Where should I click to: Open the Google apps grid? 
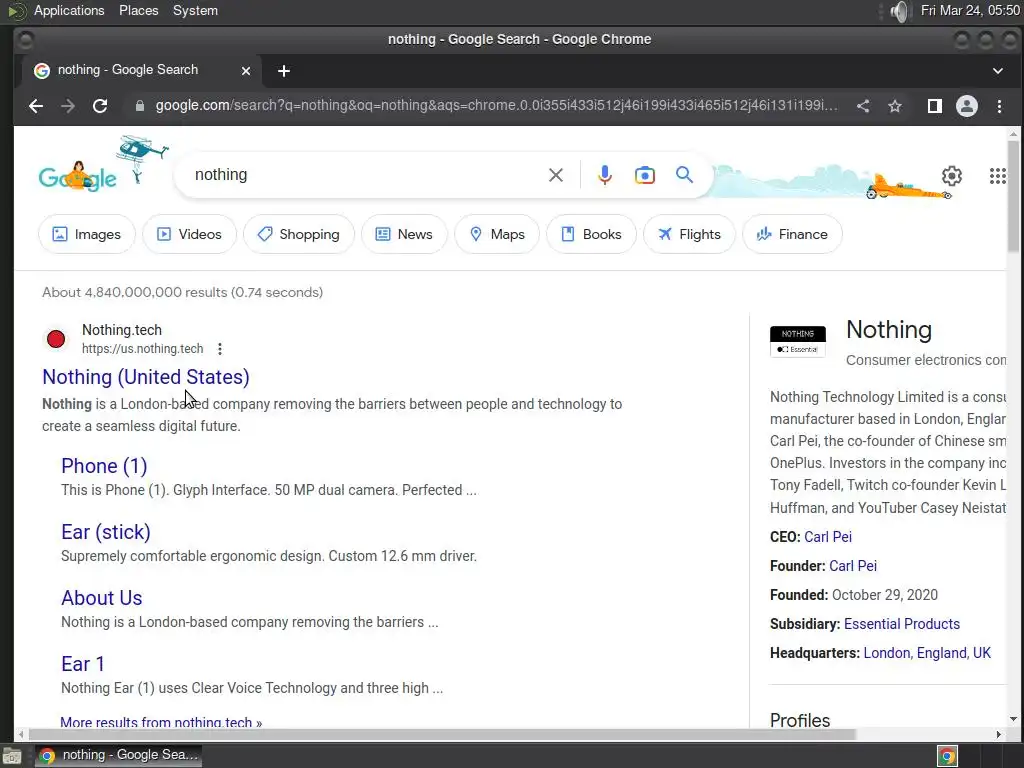pos(997,176)
